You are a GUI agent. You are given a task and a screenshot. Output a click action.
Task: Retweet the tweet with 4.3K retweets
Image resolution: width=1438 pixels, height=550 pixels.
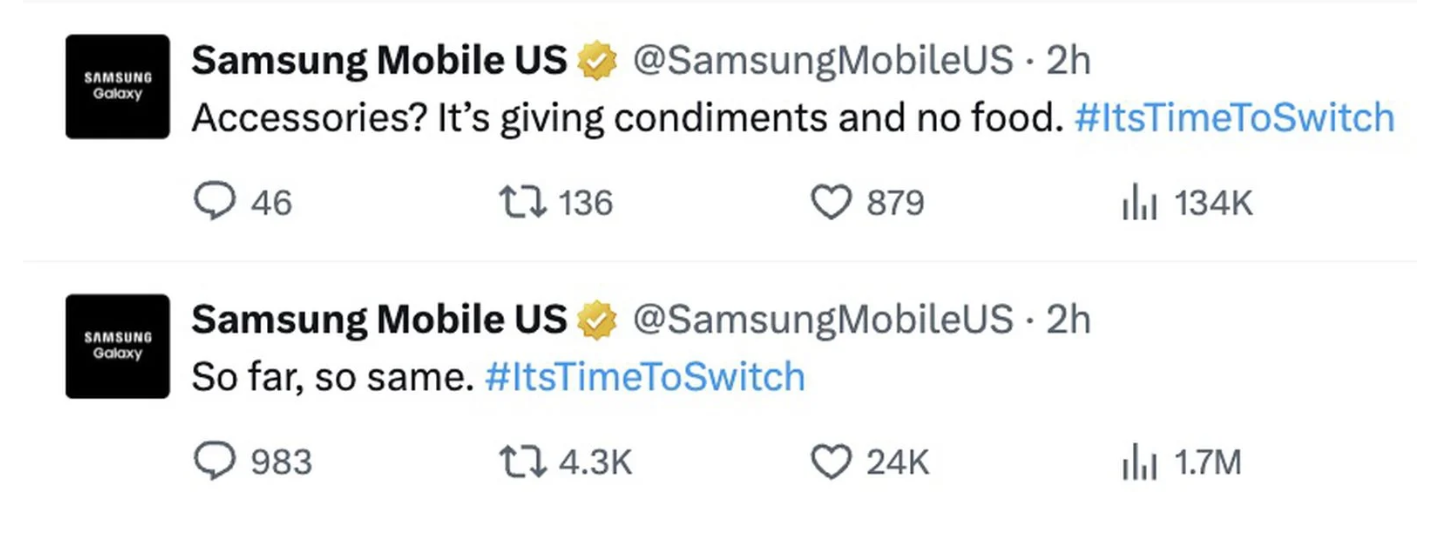(x=522, y=462)
